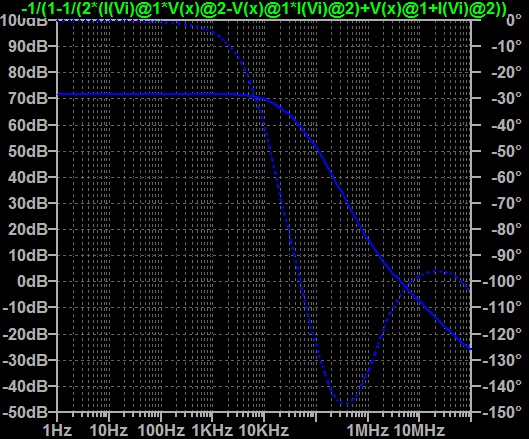Click the -150° phase axis label
The width and height of the screenshot is (529, 439).
pos(503,412)
